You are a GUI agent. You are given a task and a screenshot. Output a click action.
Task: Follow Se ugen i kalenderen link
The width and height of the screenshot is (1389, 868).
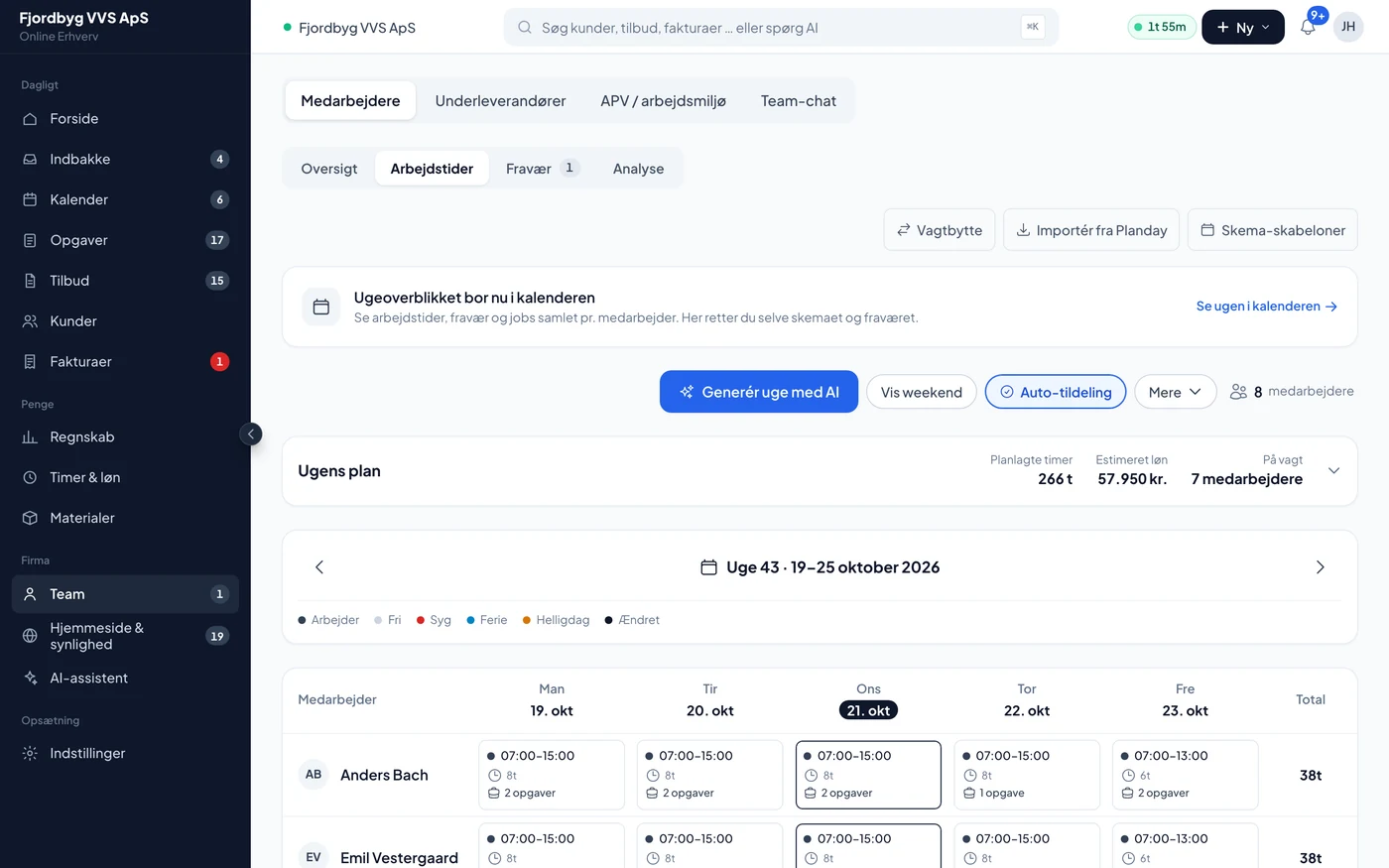1267,307
